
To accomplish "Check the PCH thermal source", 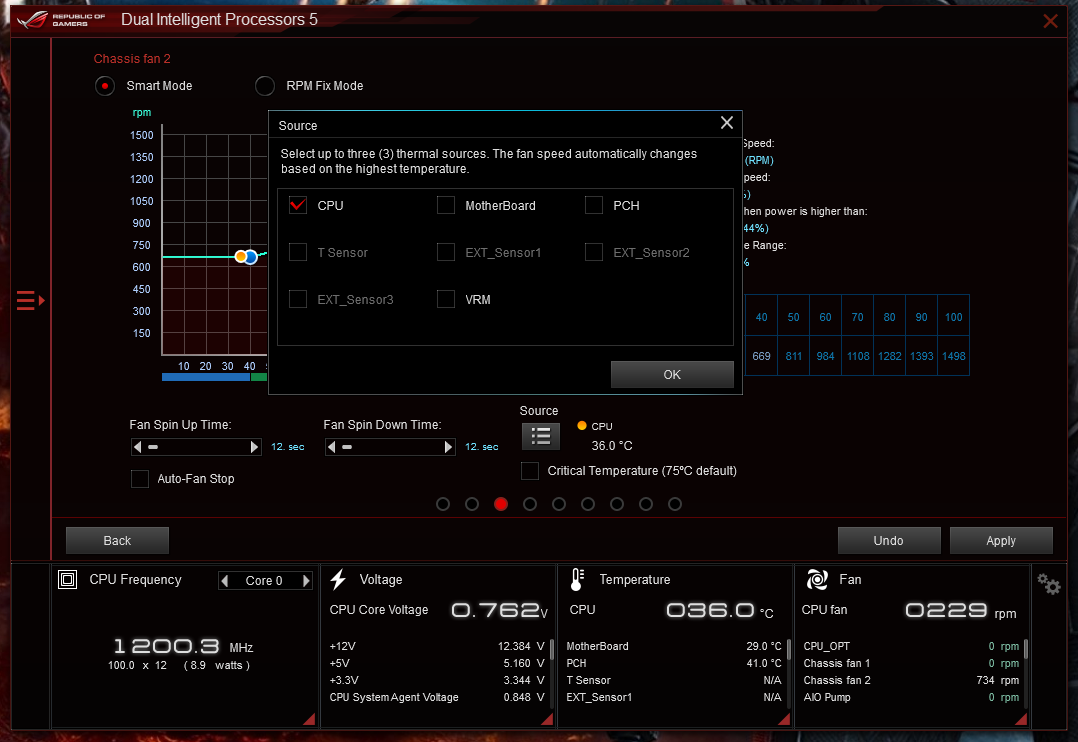I will point(593,205).
